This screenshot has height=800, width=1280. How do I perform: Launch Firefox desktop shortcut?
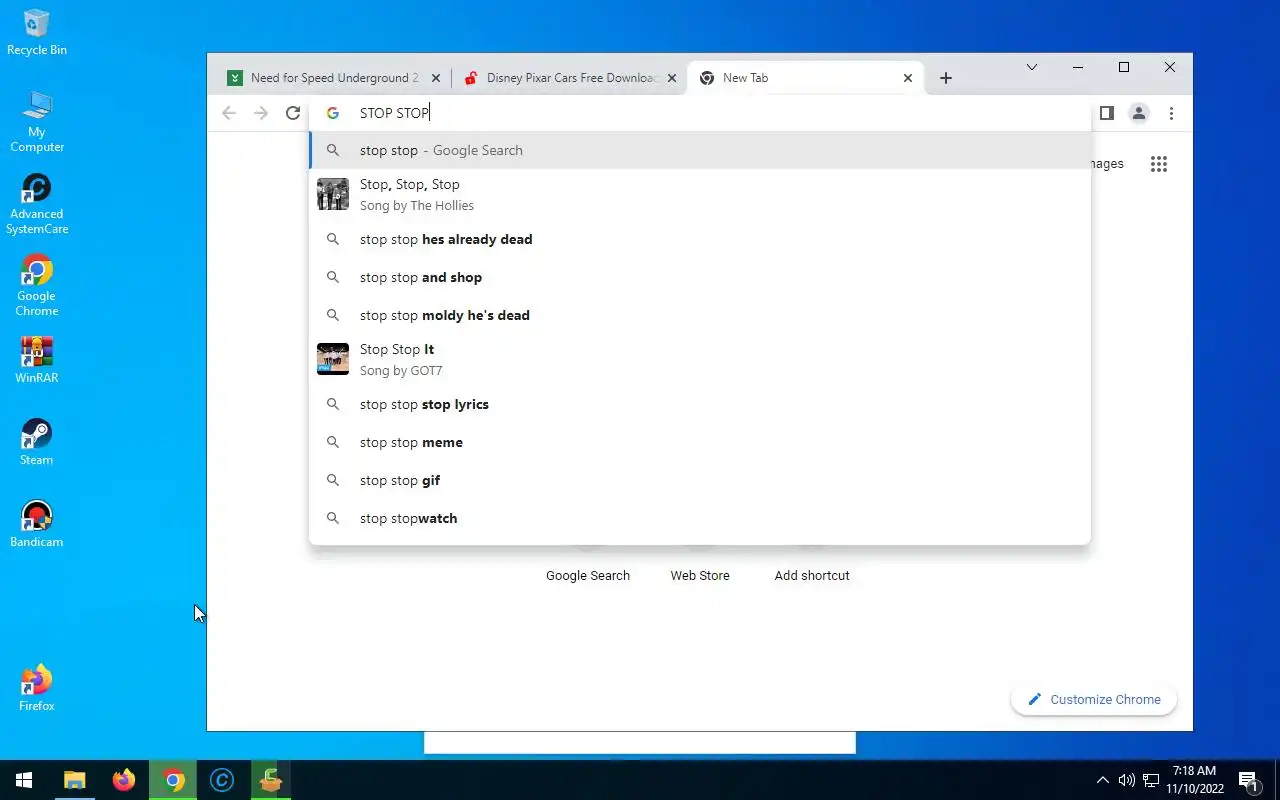pyautogui.click(x=37, y=687)
